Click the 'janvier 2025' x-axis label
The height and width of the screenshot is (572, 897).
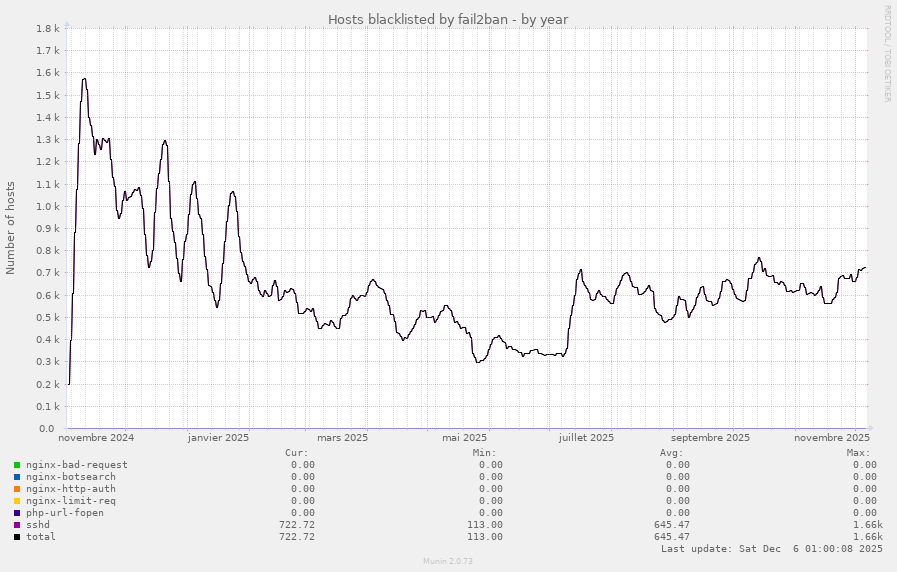pyautogui.click(x=218, y=438)
